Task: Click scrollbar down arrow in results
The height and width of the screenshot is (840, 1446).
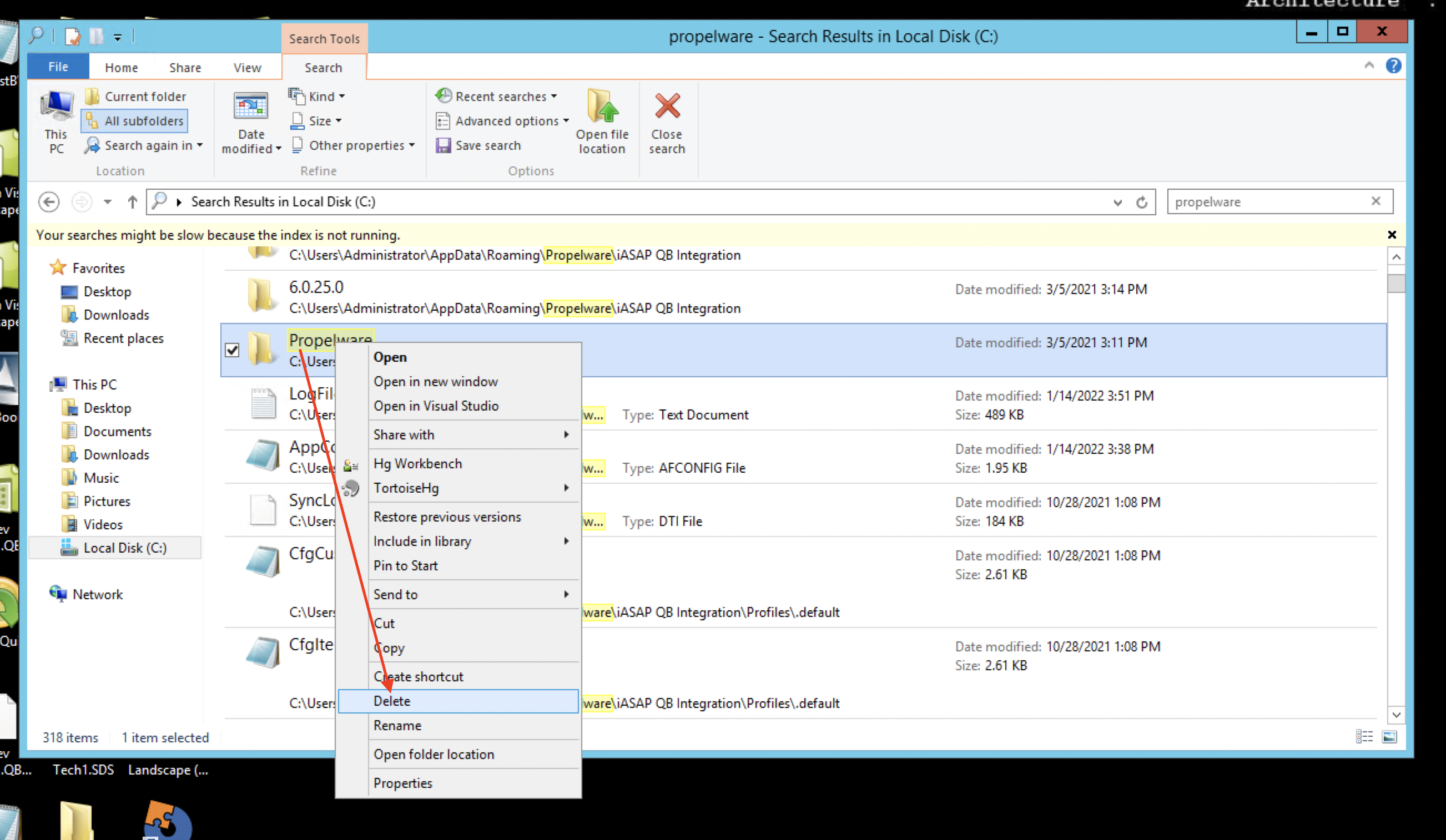Action: 1396,715
